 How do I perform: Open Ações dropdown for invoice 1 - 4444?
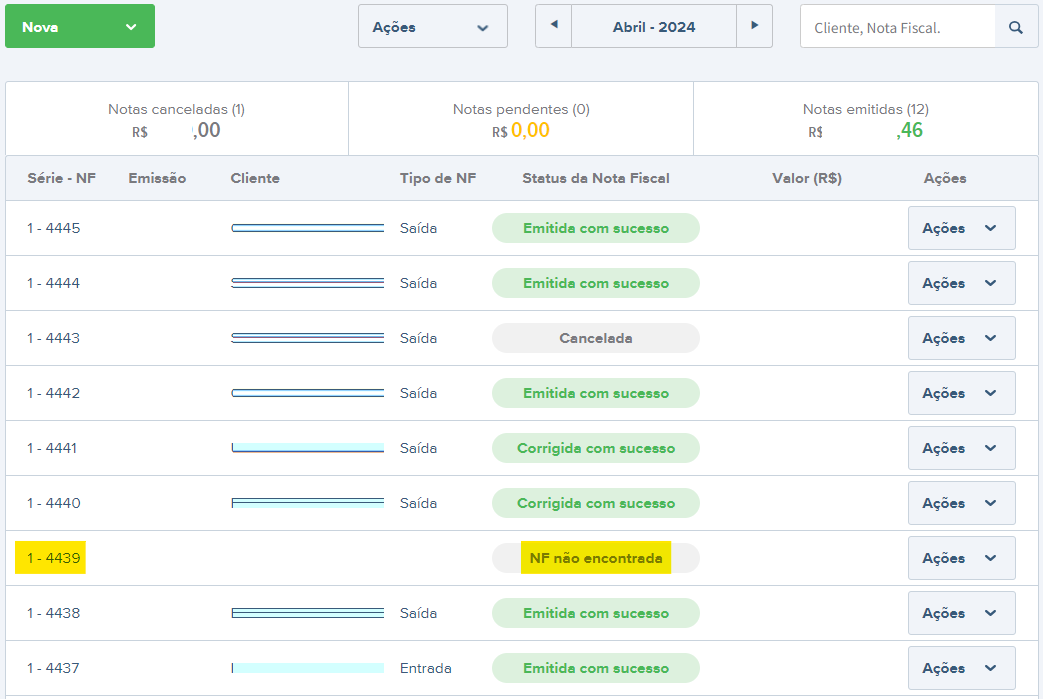click(x=961, y=283)
